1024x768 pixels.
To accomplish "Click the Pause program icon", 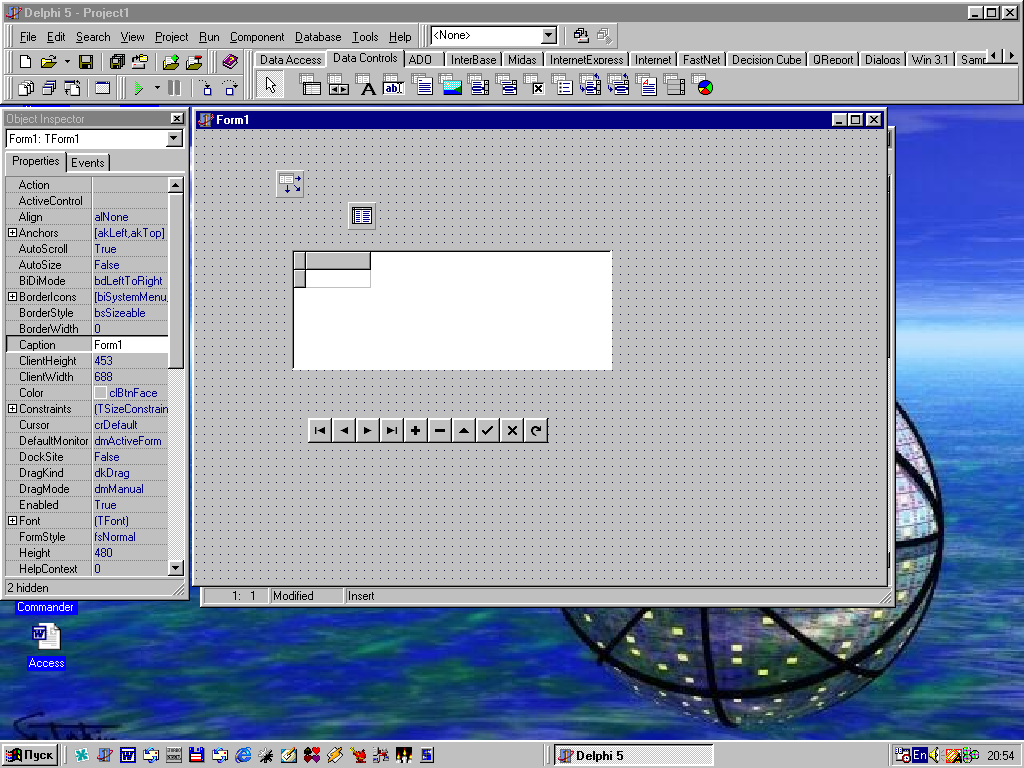I will (x=174, y=88).
